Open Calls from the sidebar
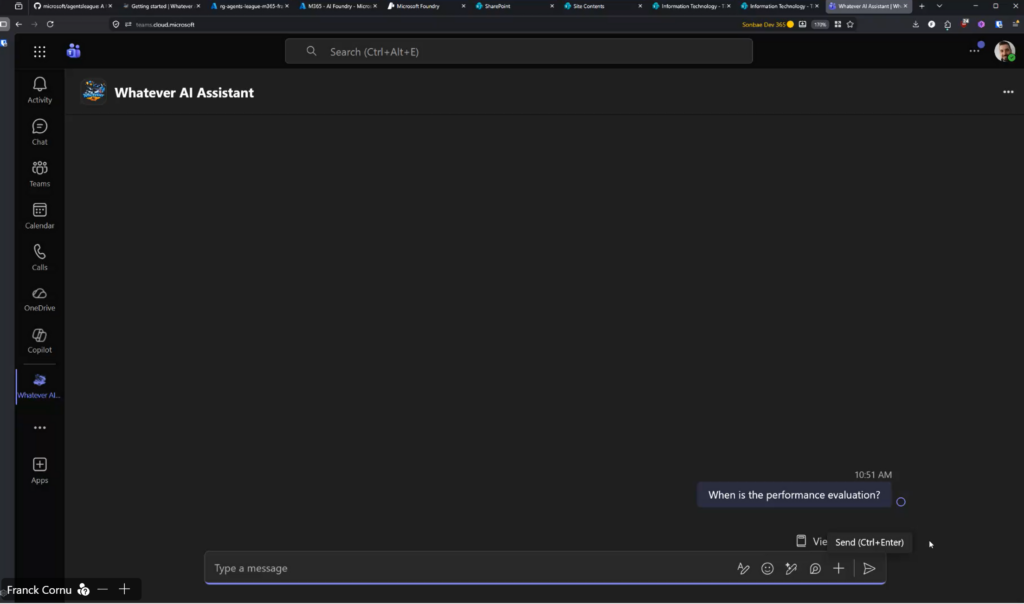This screenshot has width=1024, height=604. tap(39, 257)
